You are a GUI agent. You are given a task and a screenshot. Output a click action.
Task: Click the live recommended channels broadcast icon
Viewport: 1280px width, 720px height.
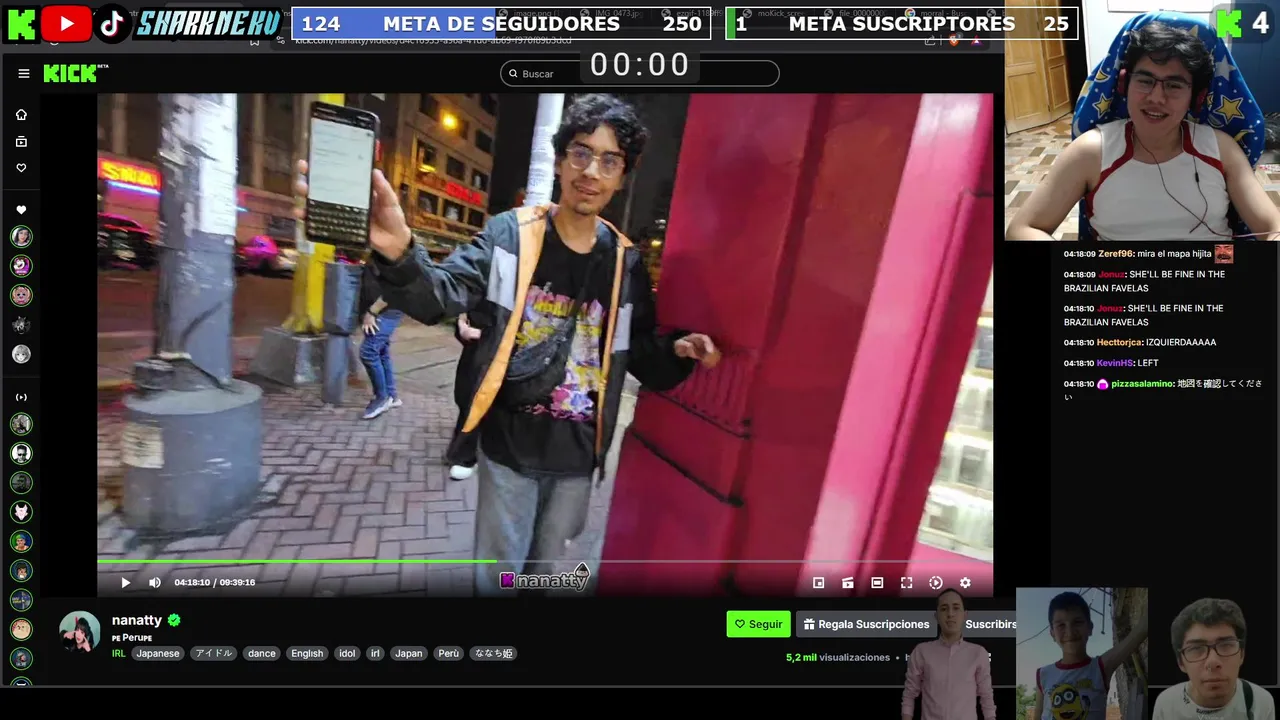(x=21, y=397)
